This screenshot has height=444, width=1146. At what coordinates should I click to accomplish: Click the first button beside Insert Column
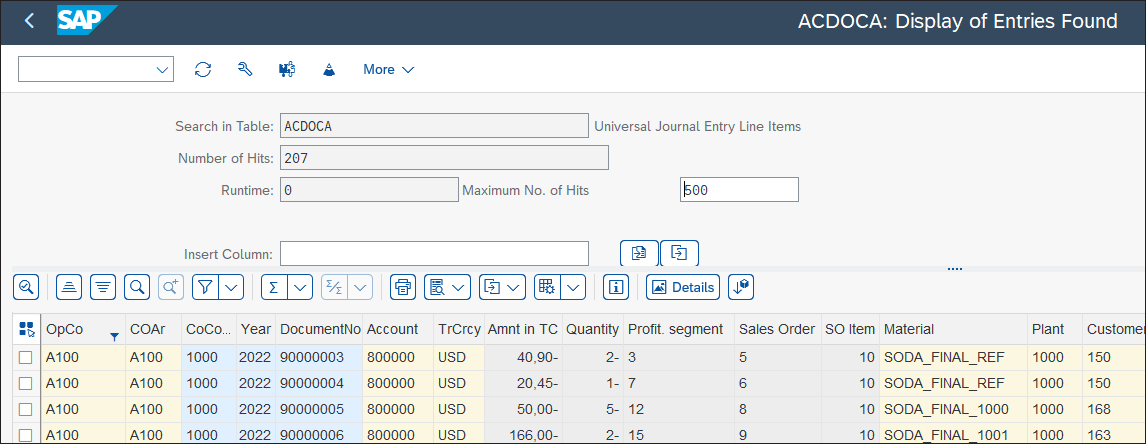[x=640, y=253]
